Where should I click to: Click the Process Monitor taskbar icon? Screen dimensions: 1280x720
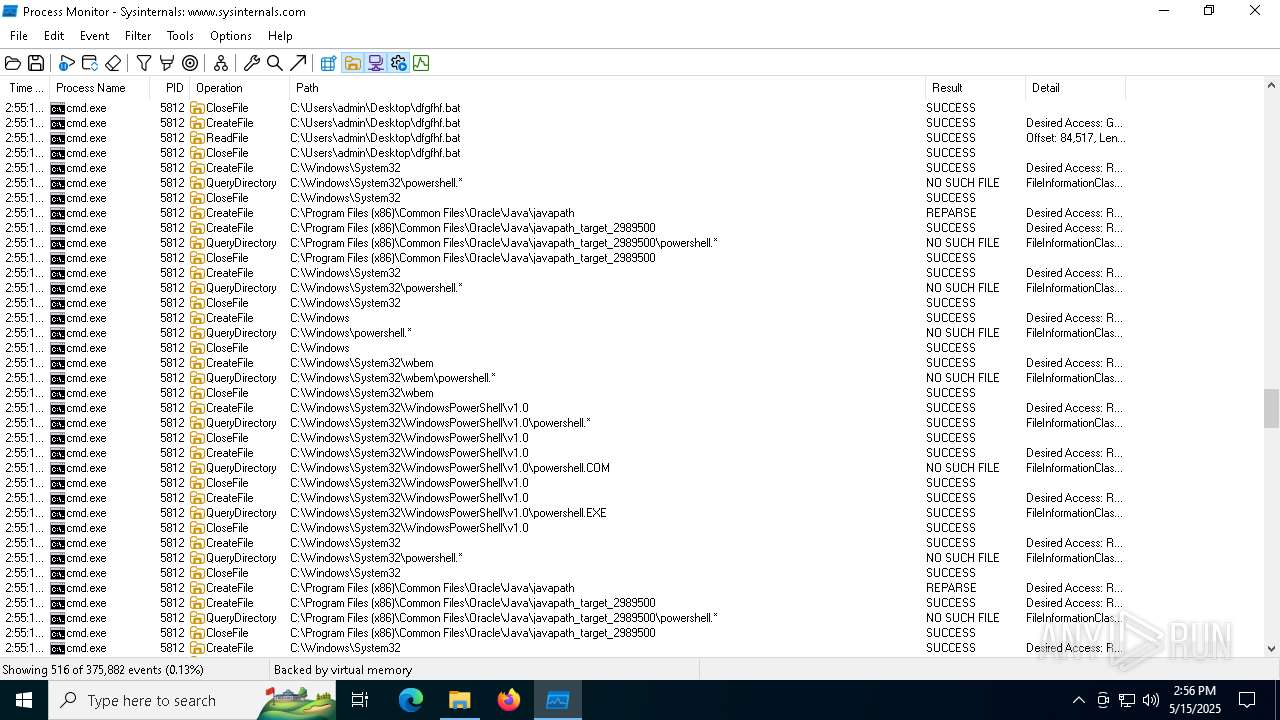557,700
